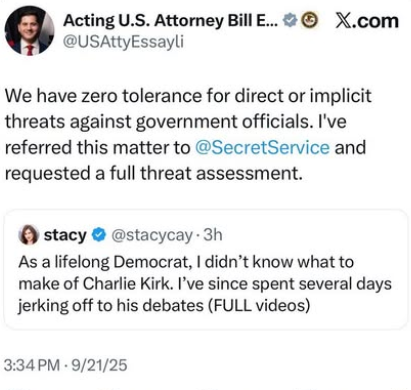Screen dimensions: 411x390
Task: Click the stacy display name
Action: coord(65,235)
